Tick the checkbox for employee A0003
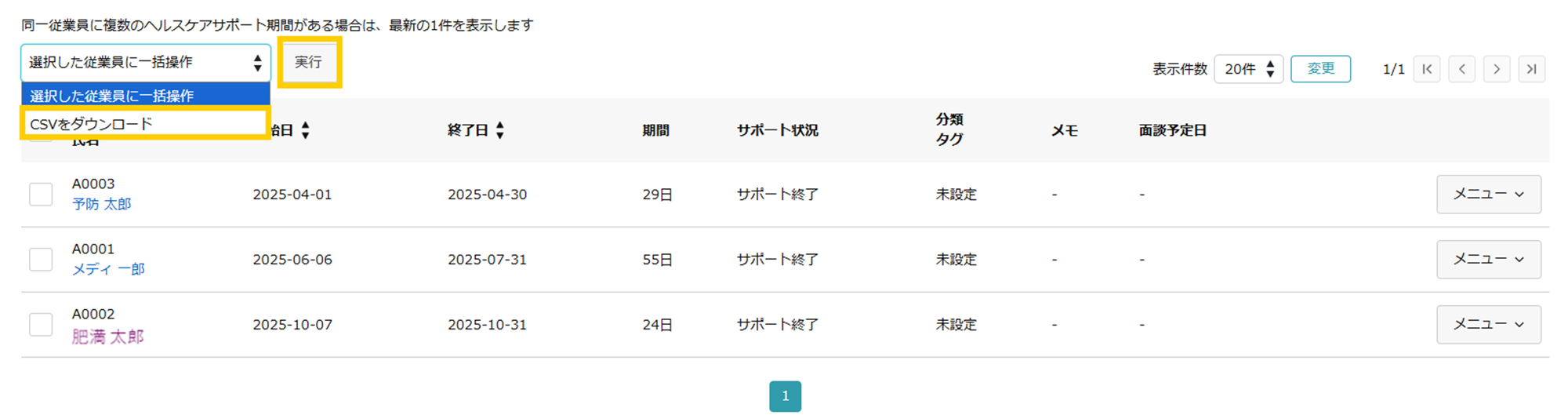This screenshot has width=1568, height=415. tap(41, 194)
